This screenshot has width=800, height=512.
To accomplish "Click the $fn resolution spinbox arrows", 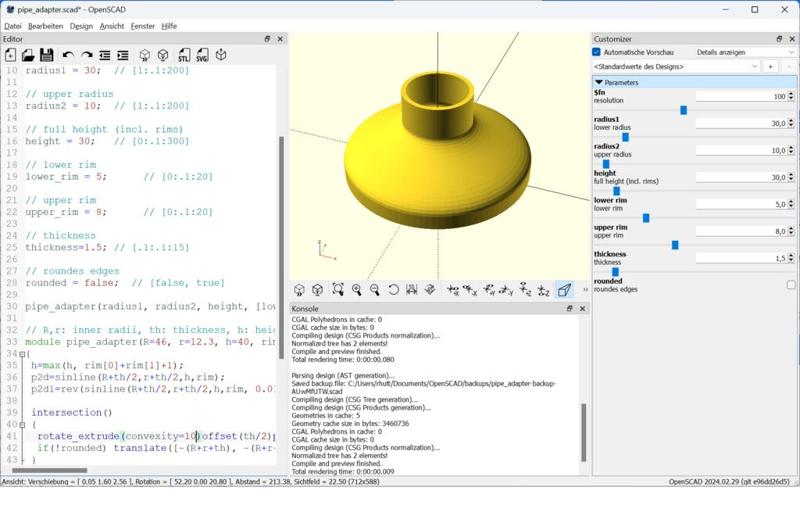I will coord(791,96).
